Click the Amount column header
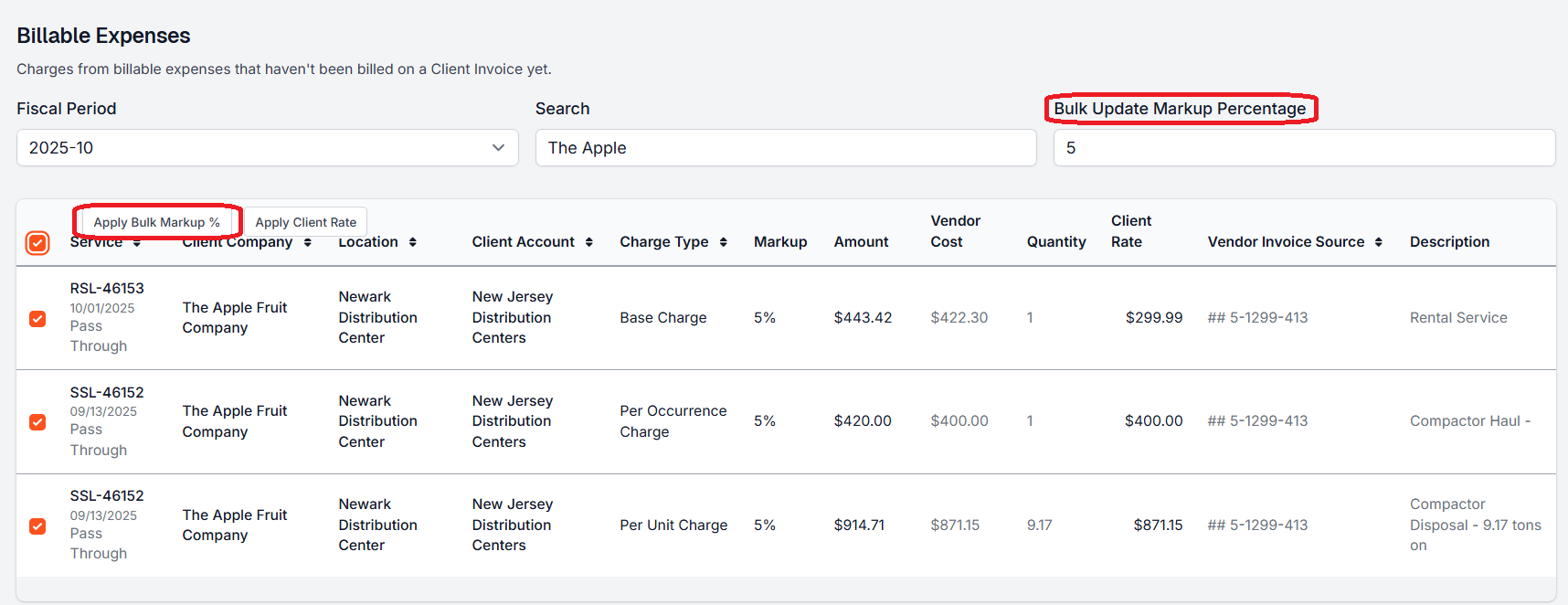1568x605 pixels. [x=861, y=242]
